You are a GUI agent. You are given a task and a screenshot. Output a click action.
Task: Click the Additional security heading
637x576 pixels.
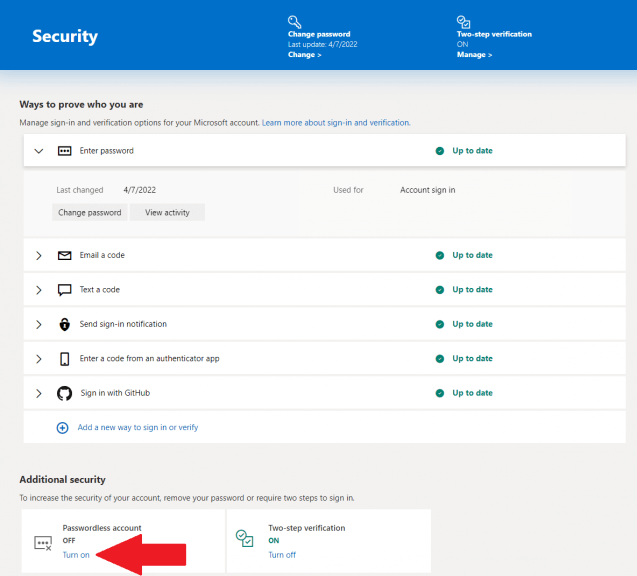coord(63,480)
